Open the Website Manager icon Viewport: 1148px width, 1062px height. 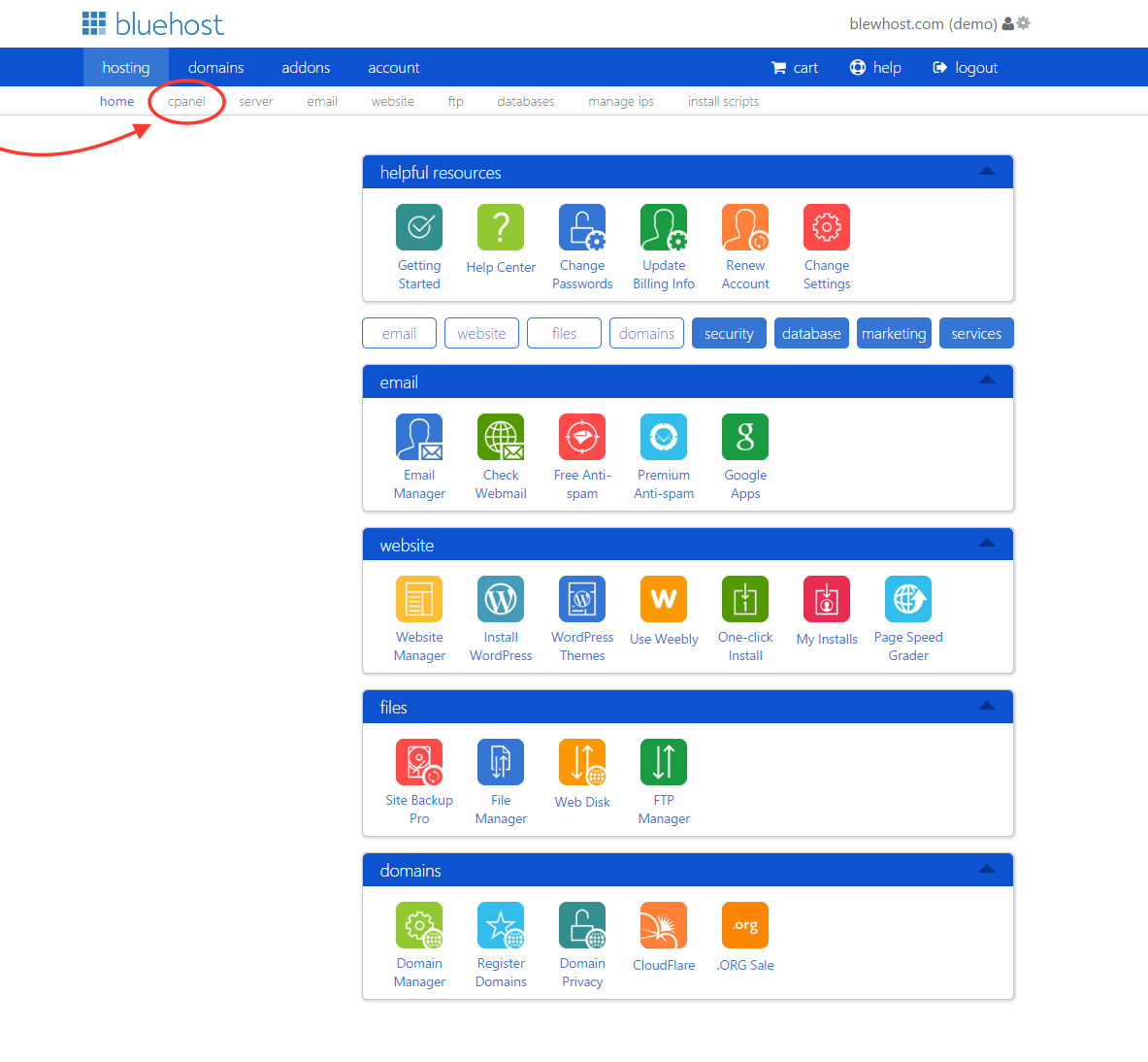(419, 599)
